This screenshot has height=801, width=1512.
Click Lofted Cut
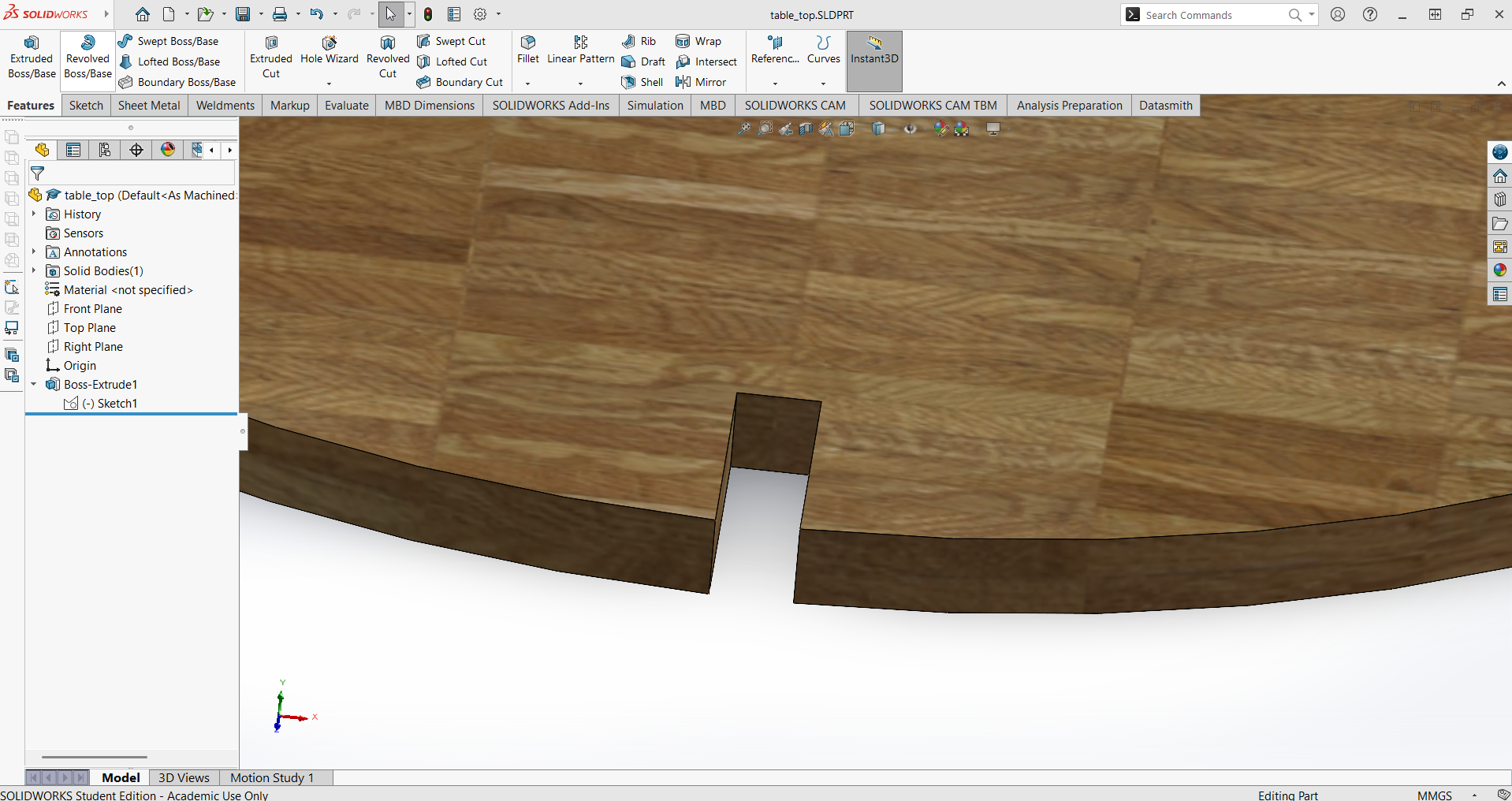tap(452, 61)
